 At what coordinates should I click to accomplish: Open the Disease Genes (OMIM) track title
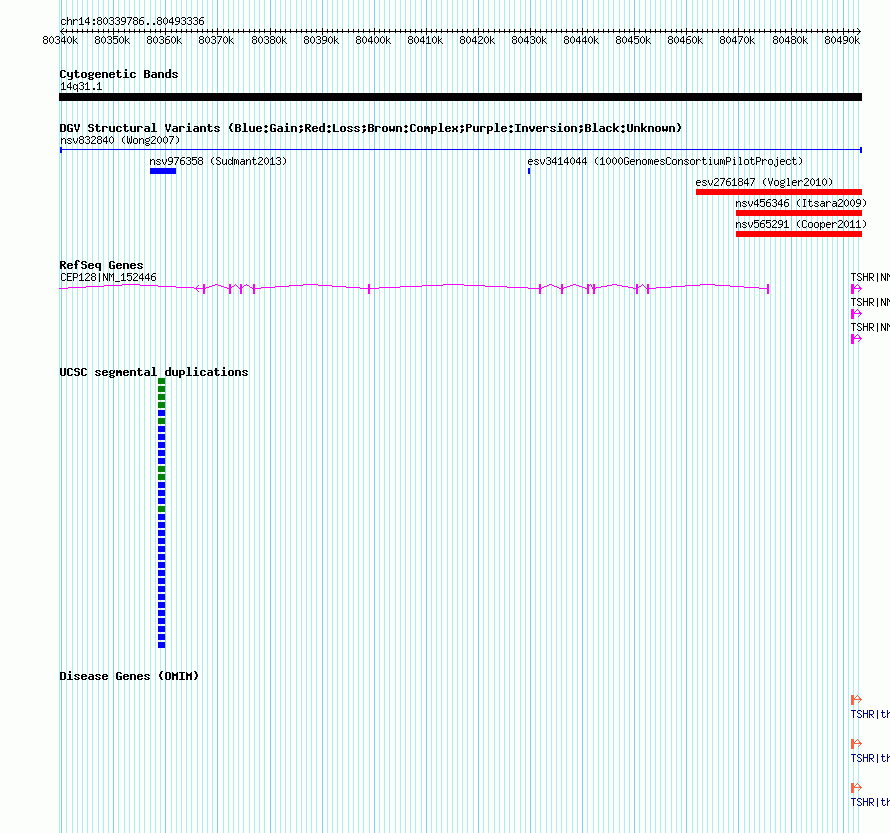(x=129, y=676)
